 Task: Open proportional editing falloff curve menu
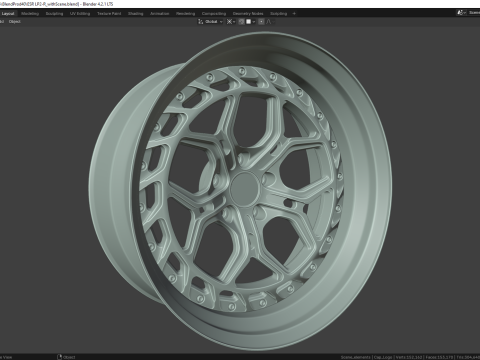pos(270,22)
